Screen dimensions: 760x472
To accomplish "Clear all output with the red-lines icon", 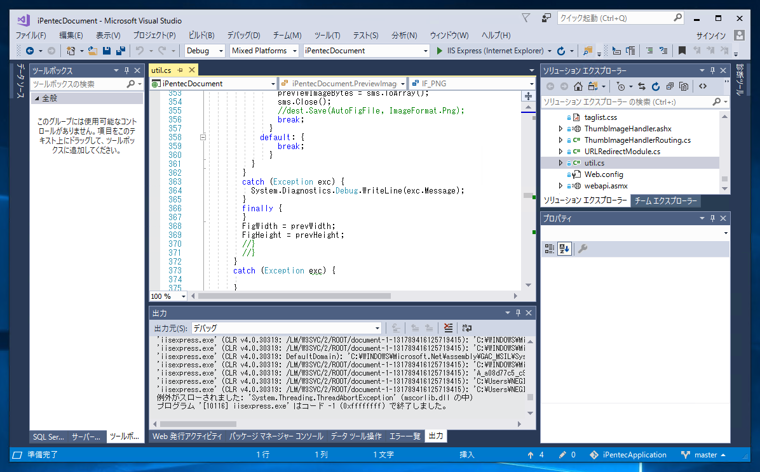I will point(448,328).
